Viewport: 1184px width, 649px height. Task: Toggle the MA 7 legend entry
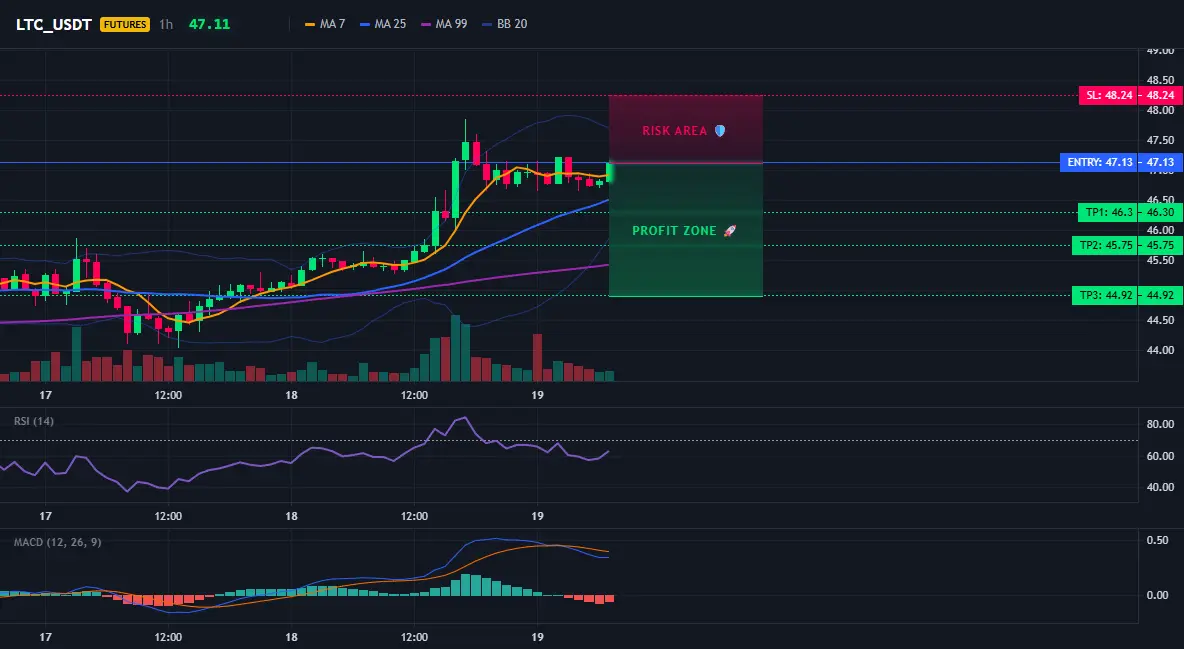[325, 24]
